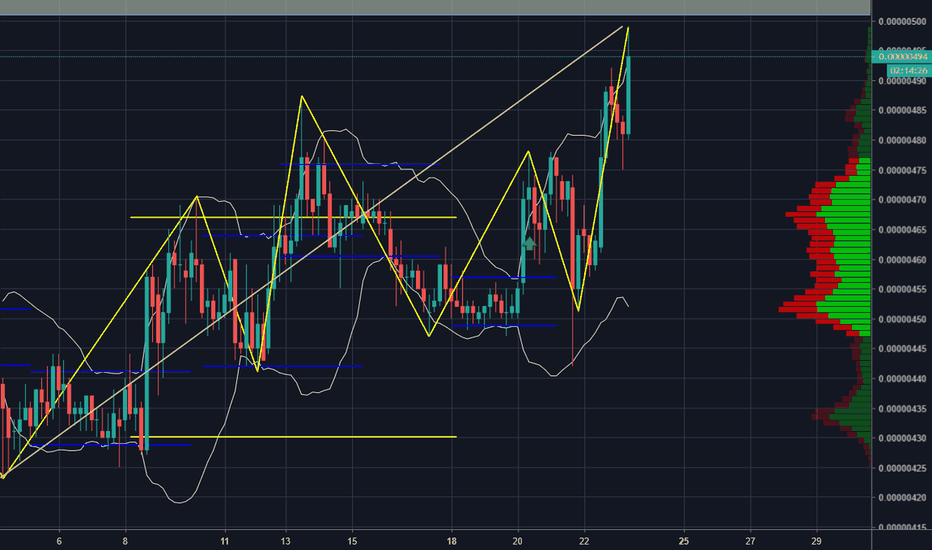
Task: Click the 0.00000420 price axis label
Action: (902, 498)
